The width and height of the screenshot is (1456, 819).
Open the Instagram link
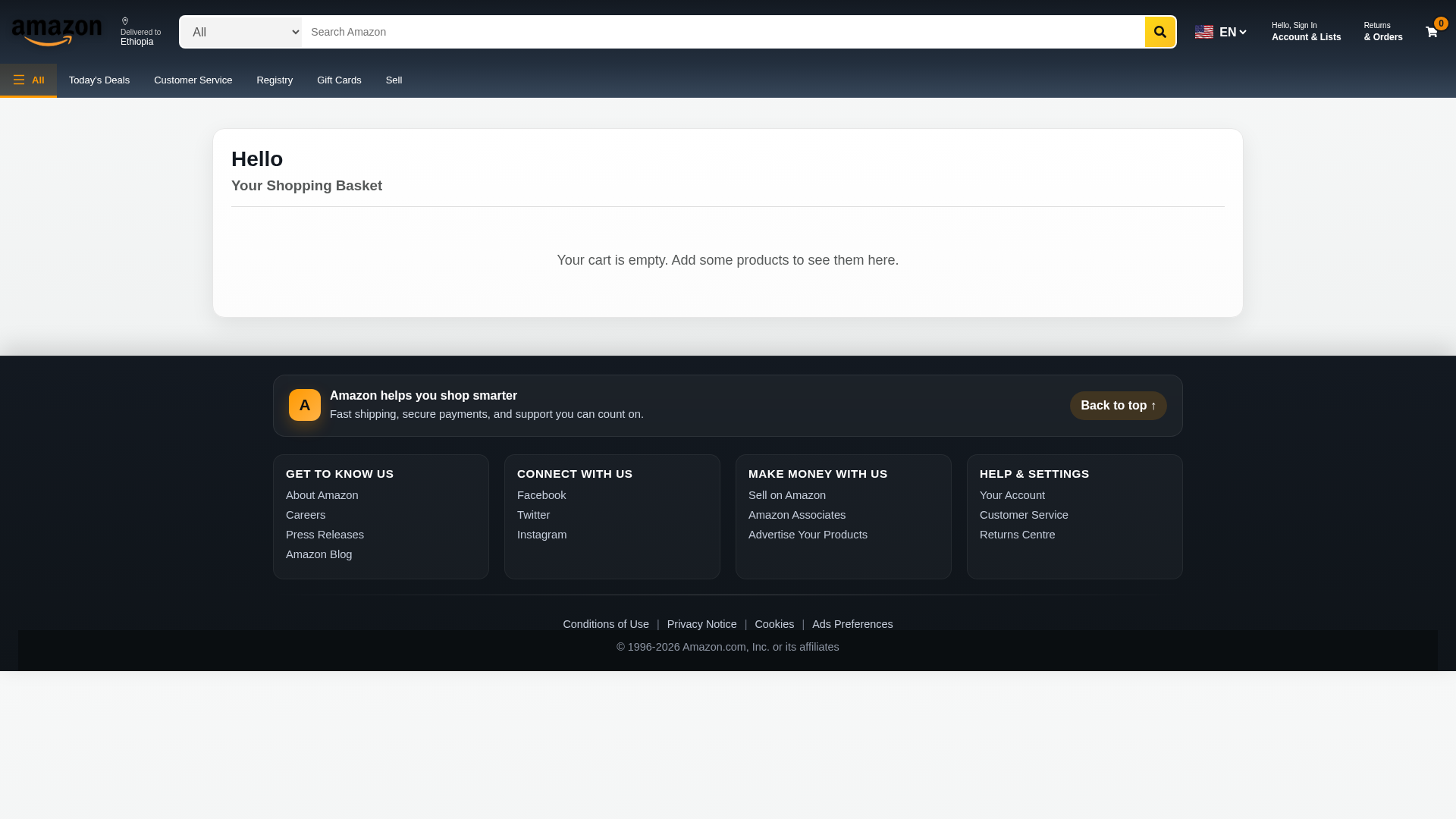[541, 535]
